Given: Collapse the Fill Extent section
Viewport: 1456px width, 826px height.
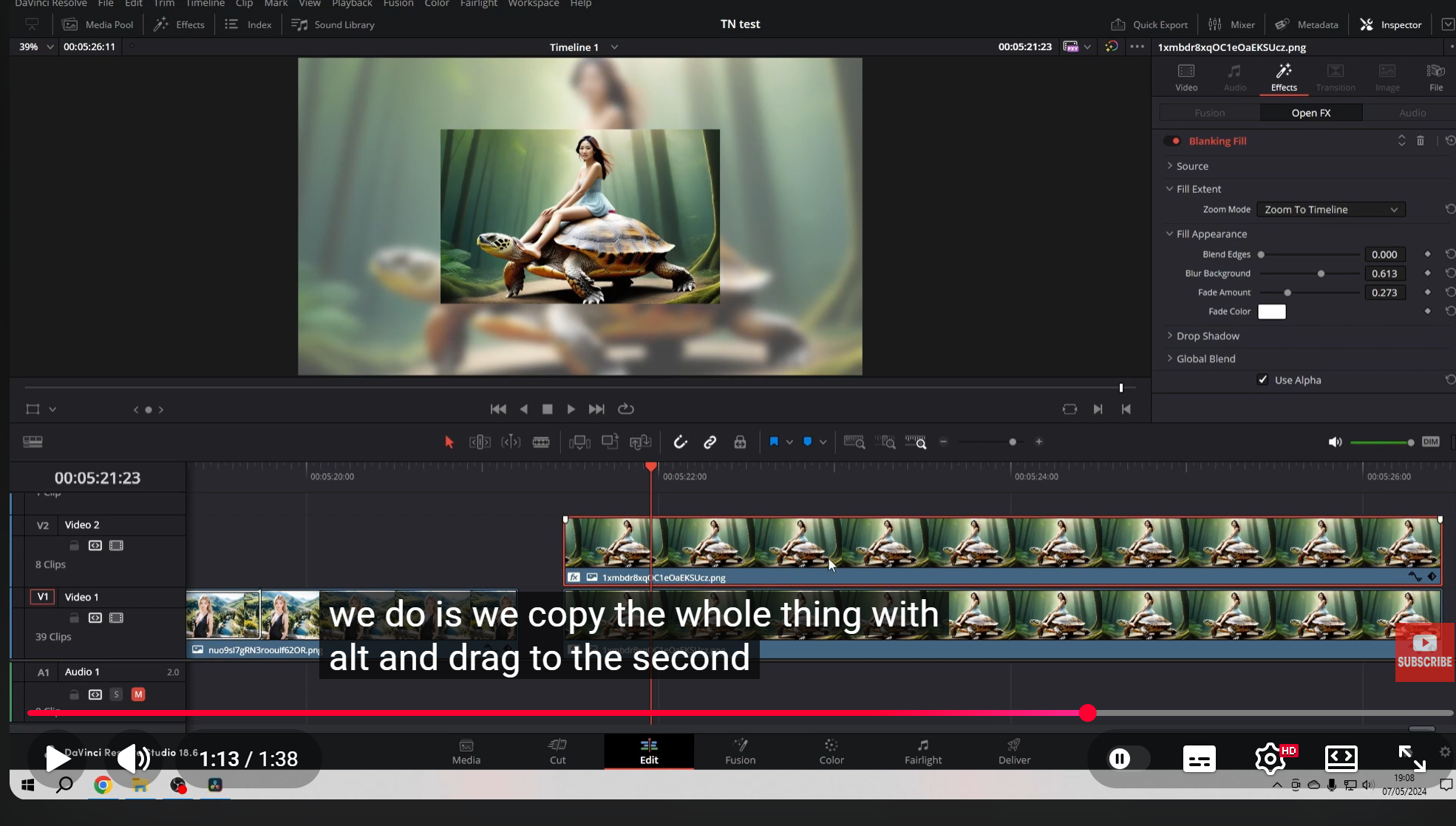Looking at the screenshot, I should [1170, 189].
